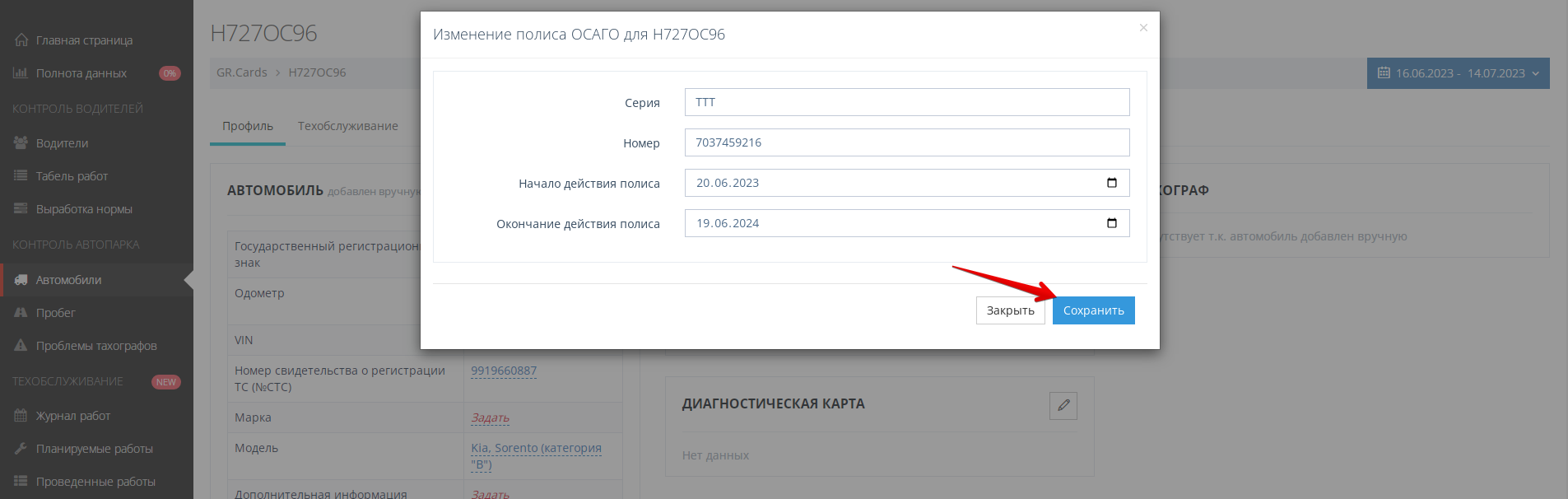Edit the Диагностическая карта with pencil icon
1568x499 pixels.
click(1063, 405)
